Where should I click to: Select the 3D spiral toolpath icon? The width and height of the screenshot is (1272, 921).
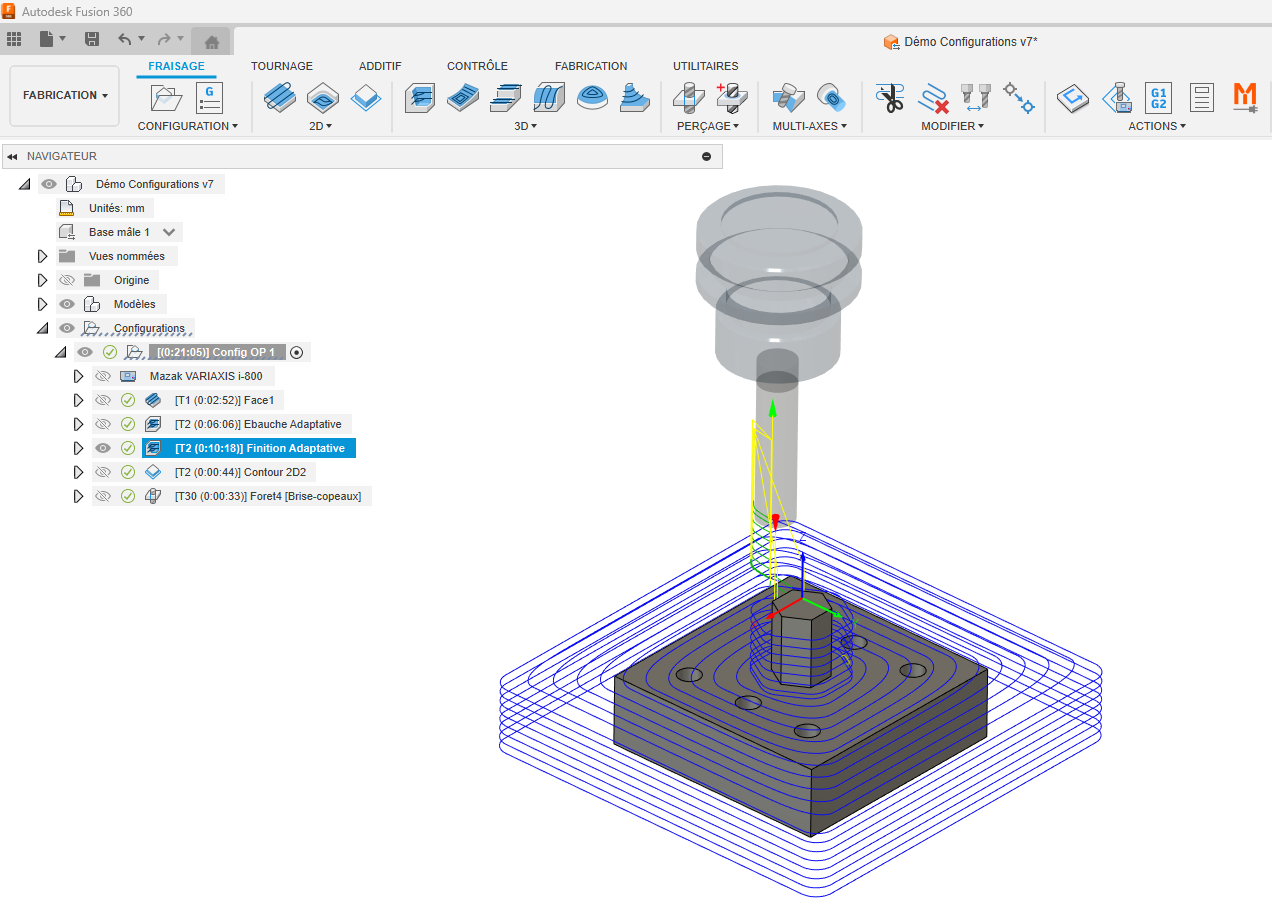point(592,97)
